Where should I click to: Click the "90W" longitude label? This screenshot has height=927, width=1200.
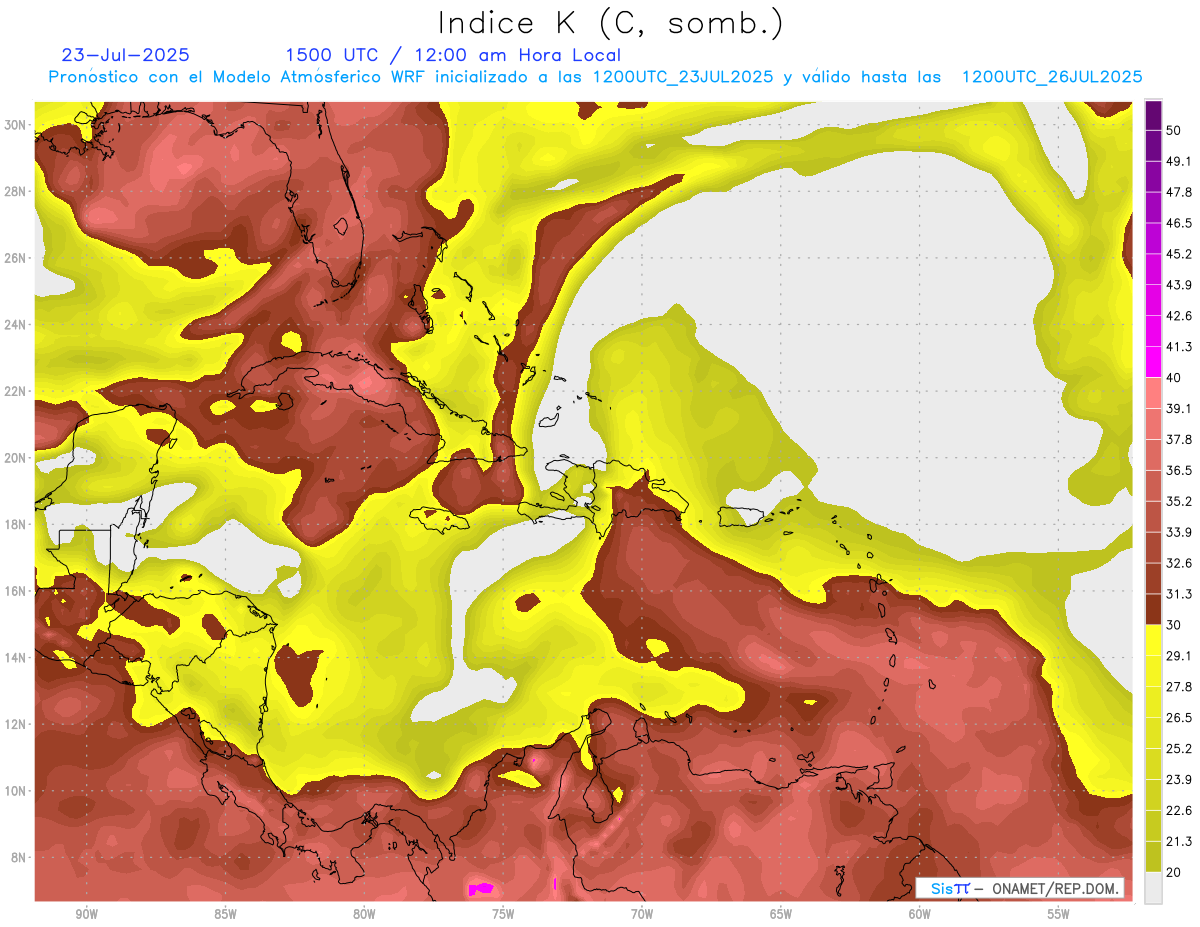(x=86, y=914)
